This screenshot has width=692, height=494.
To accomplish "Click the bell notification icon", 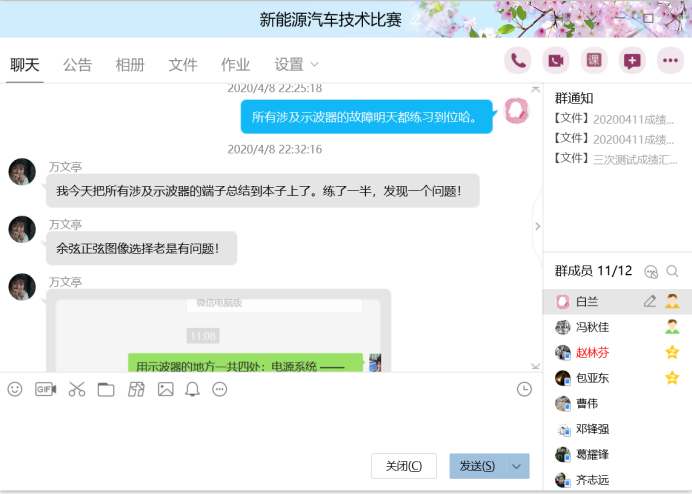I will 192,389.
